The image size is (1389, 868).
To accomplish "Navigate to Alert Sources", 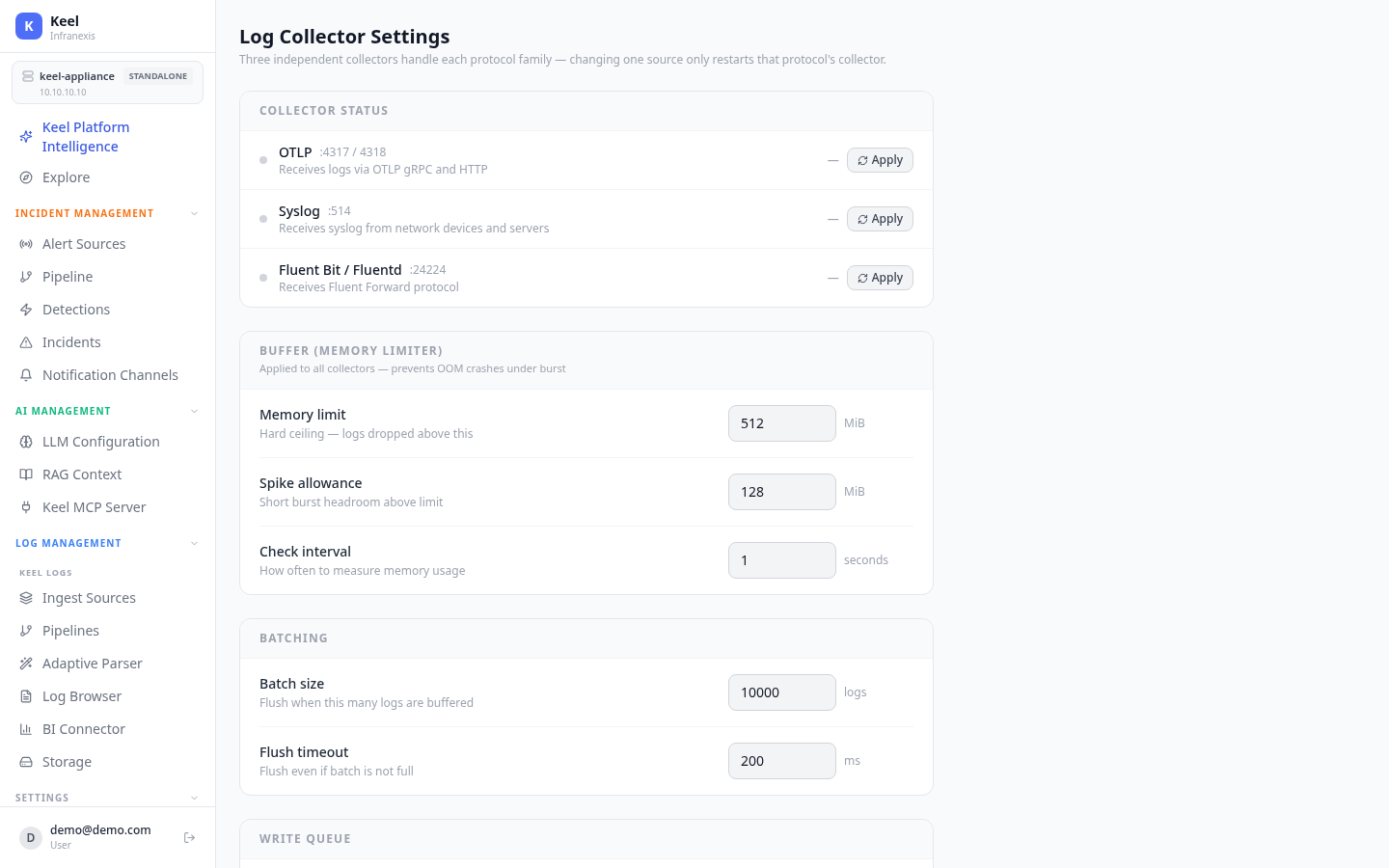I will (107, 244).
